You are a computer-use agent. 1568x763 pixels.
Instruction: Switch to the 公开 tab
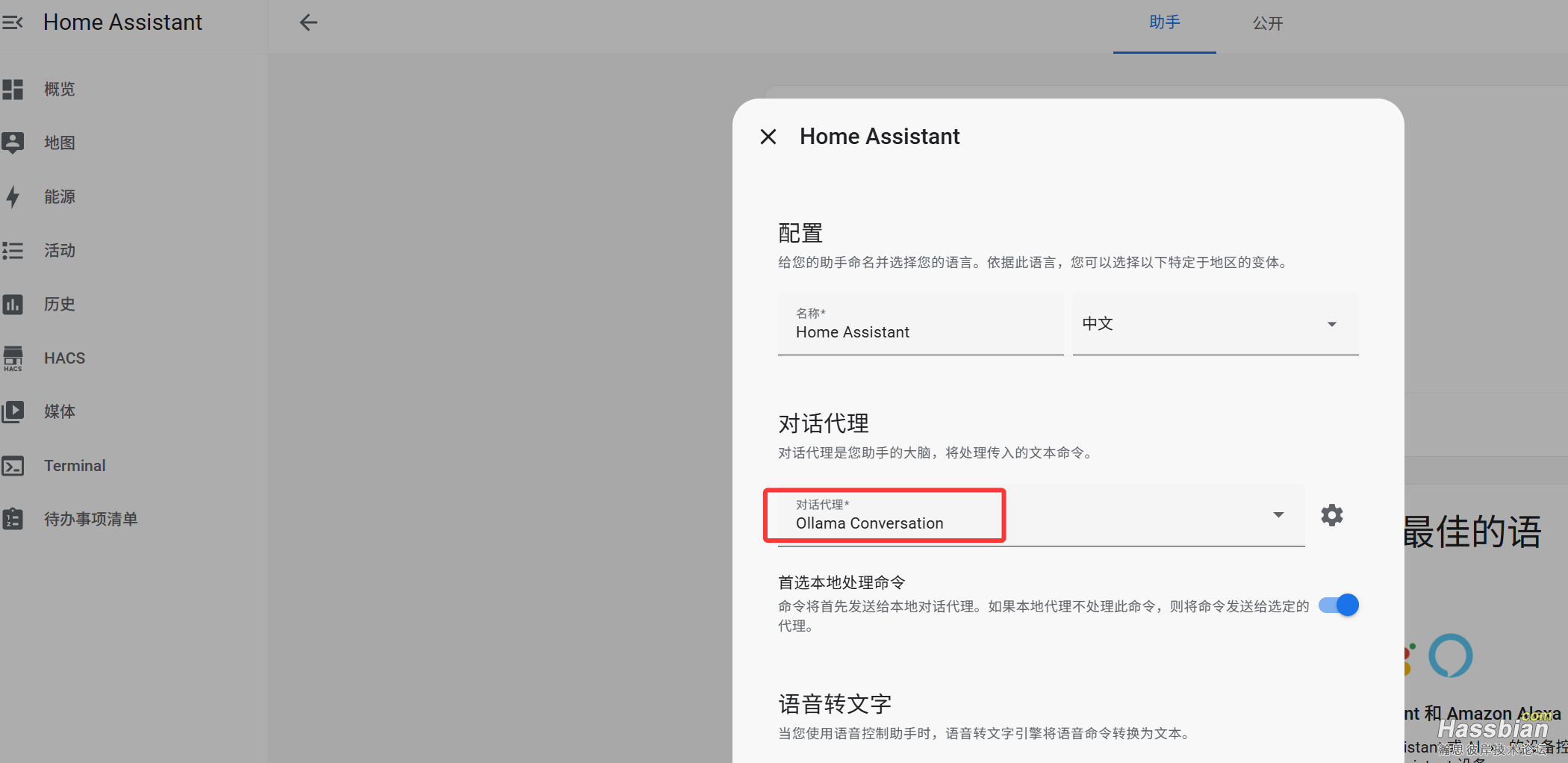[x=1267, y=23]
